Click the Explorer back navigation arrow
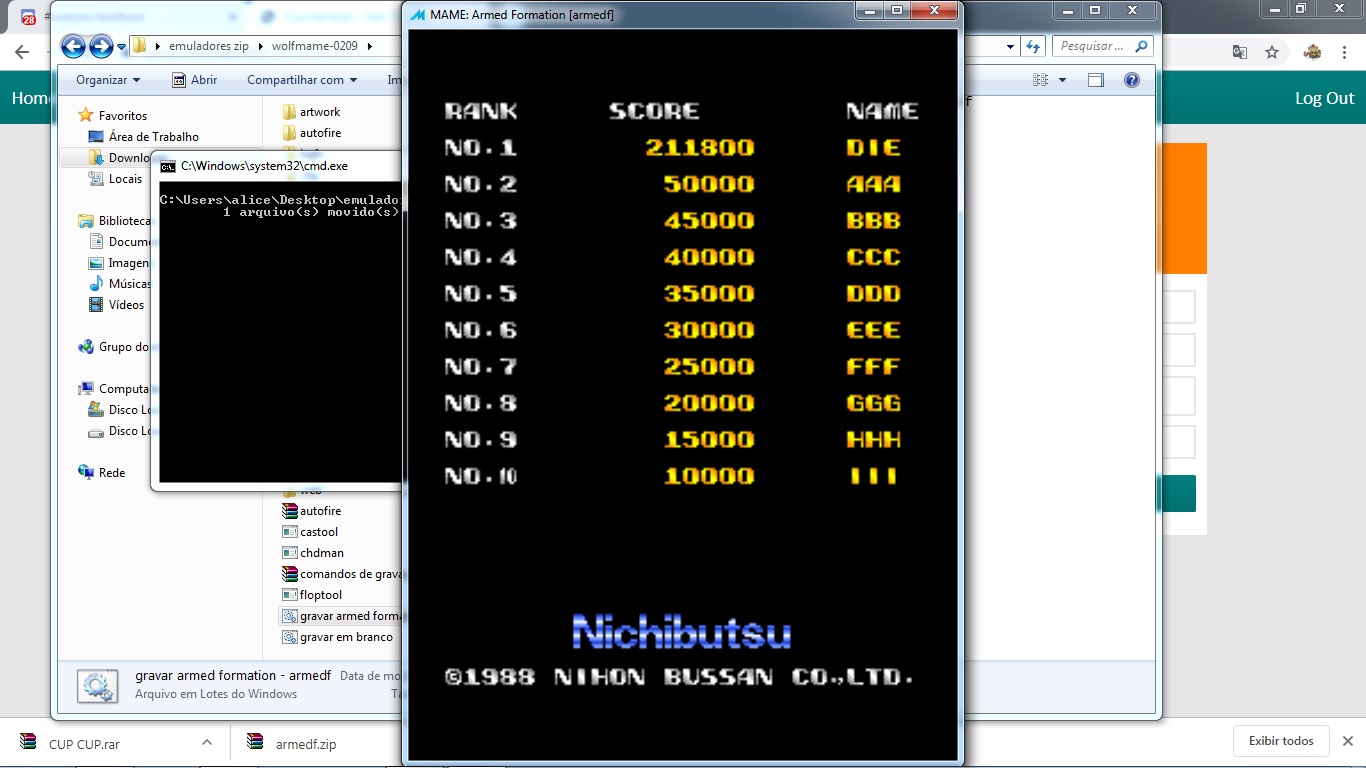 point(73,46)
